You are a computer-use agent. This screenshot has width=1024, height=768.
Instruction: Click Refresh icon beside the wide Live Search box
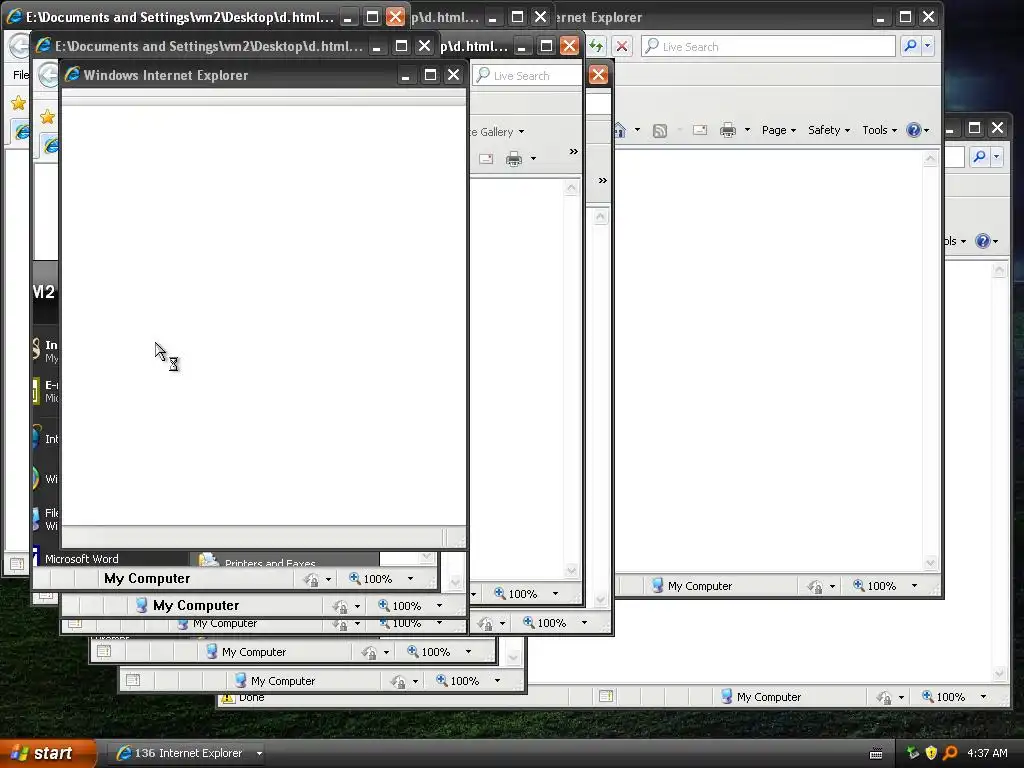[596, 46]
